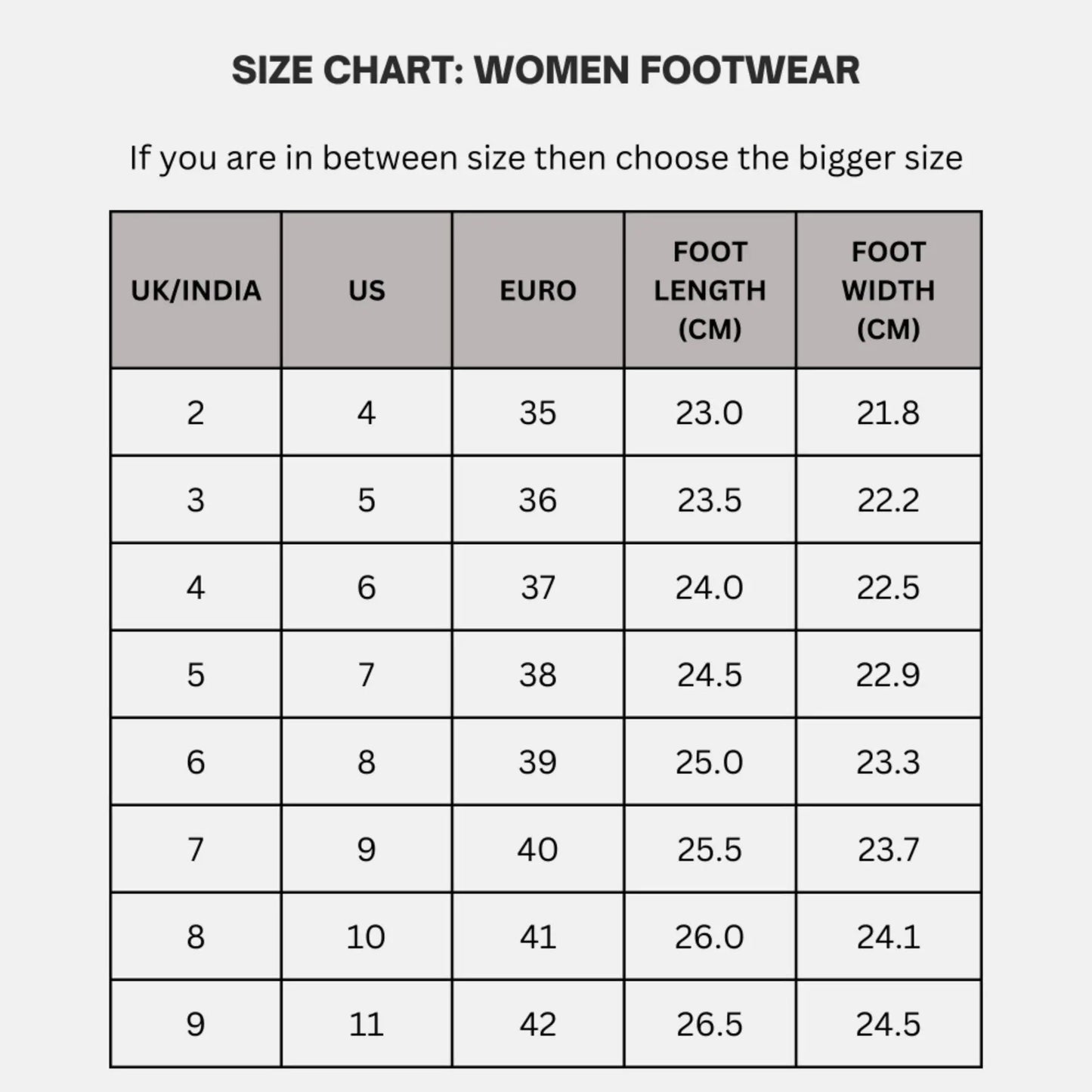1092x1092 pixels.
Task: Select EURO size 42 cell
Action: (537, 1025)
